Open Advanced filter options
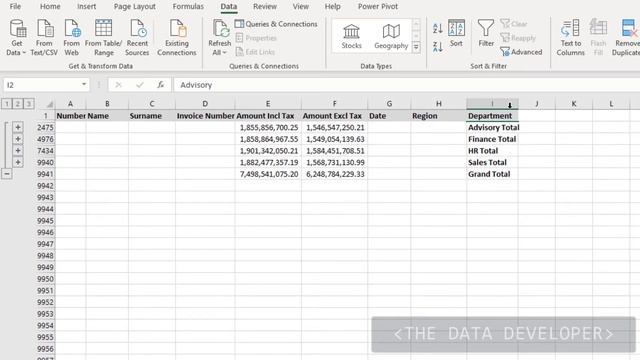Image resolution: width=640 pixels, height=360 pixels. [x=521, y=52]
